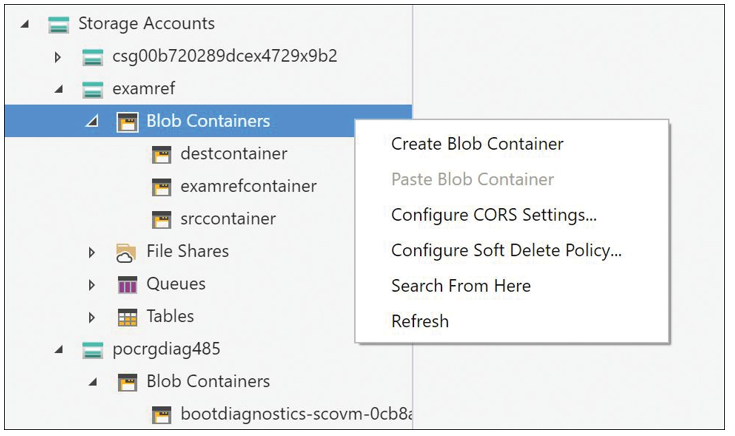Viewport: 735px width, 436px height.
Task: Click the examref storage account icon
Action: pyautogui.click(x=92, y=89)
